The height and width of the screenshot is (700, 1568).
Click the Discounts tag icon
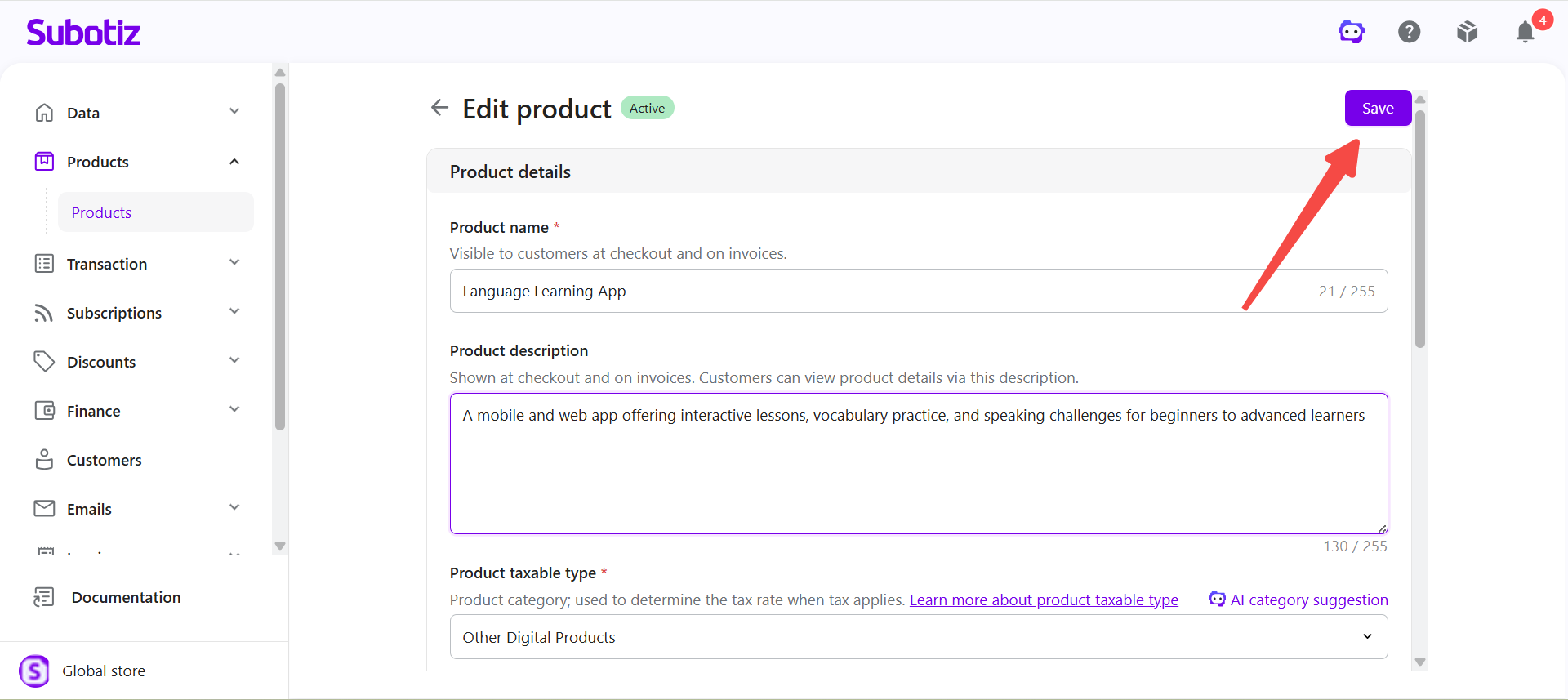click(x=44, y=362)
